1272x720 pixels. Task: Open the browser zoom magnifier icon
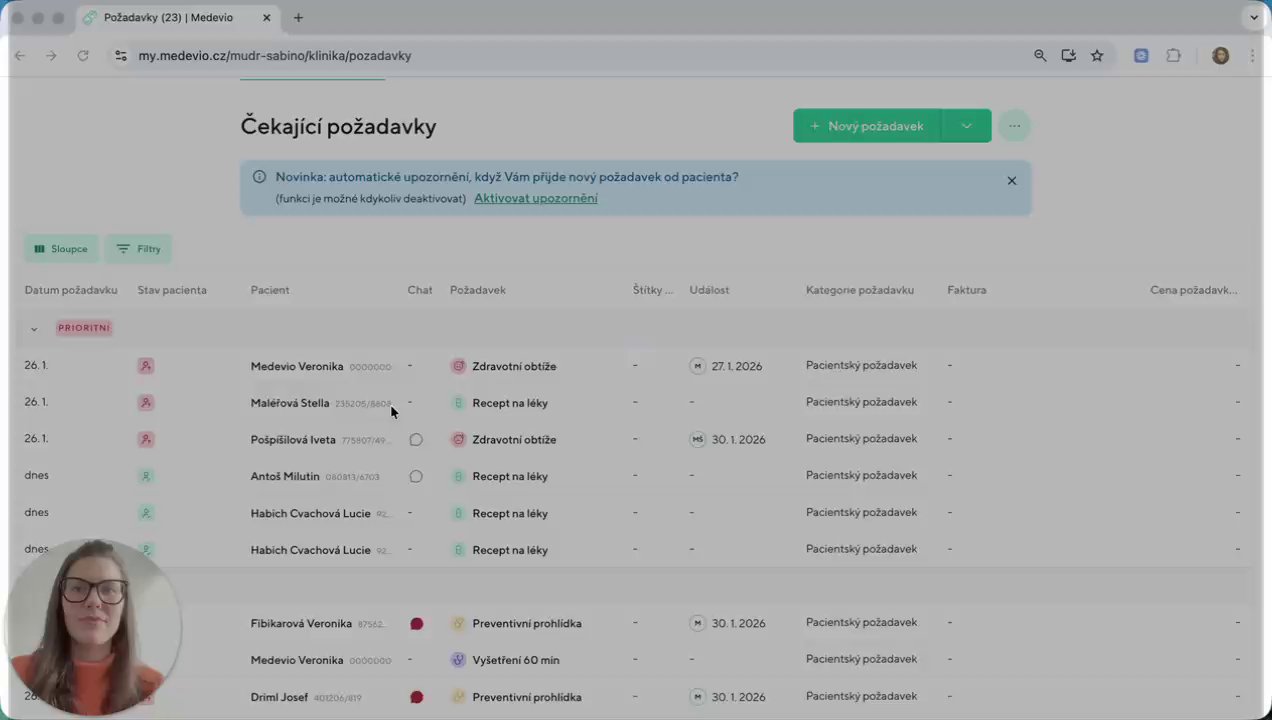pyautogui.click(x=1040, y=56)
